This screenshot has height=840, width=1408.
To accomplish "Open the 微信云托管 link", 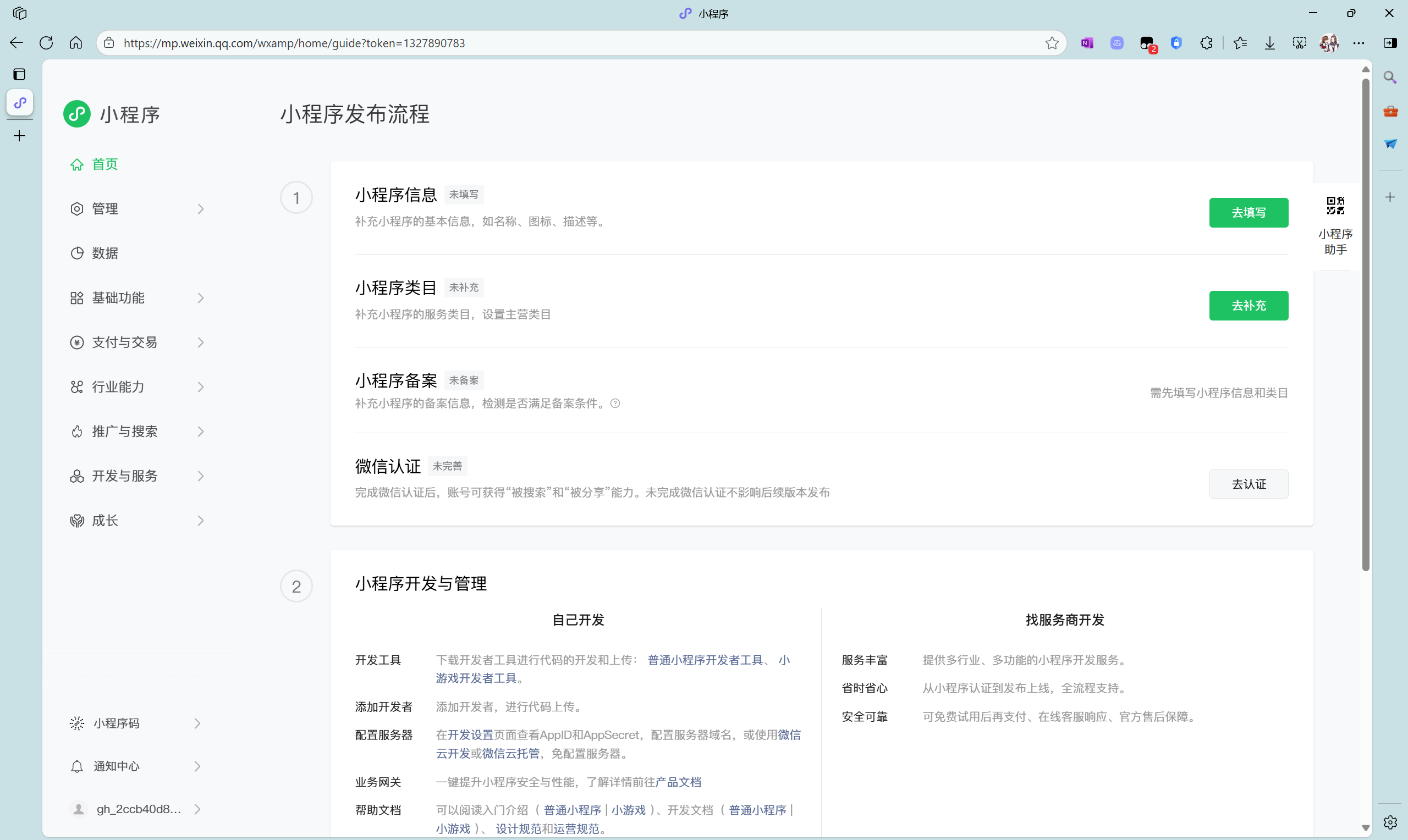I will (510, 754).
